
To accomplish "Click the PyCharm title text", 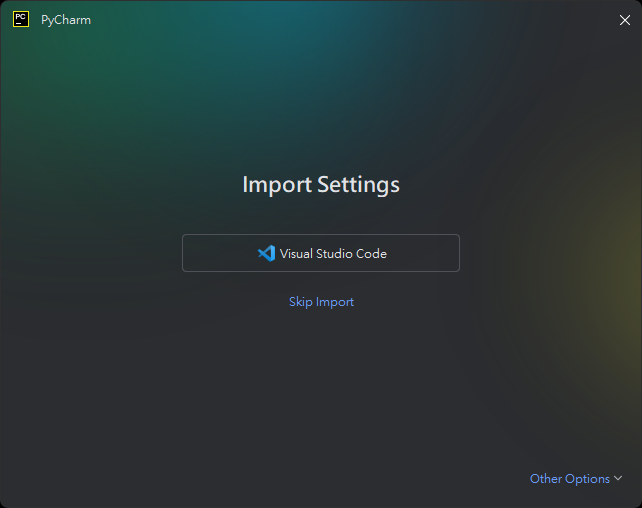I will (66, 20).
